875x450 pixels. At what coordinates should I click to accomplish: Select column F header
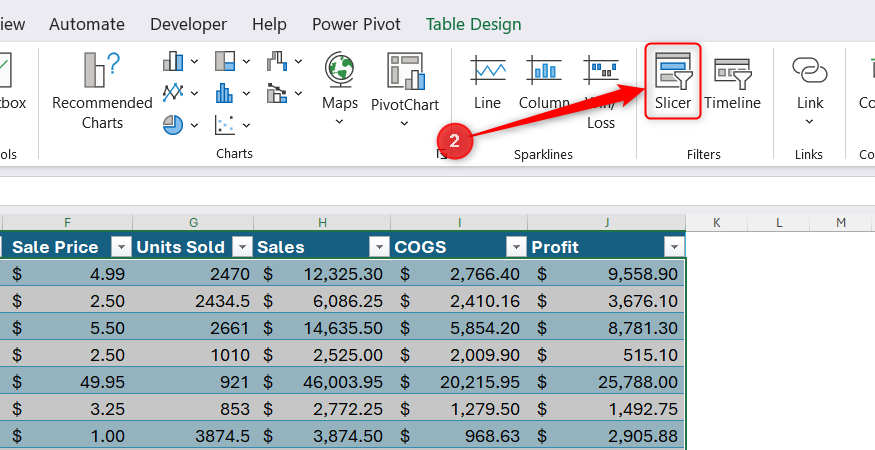(68, 223)
